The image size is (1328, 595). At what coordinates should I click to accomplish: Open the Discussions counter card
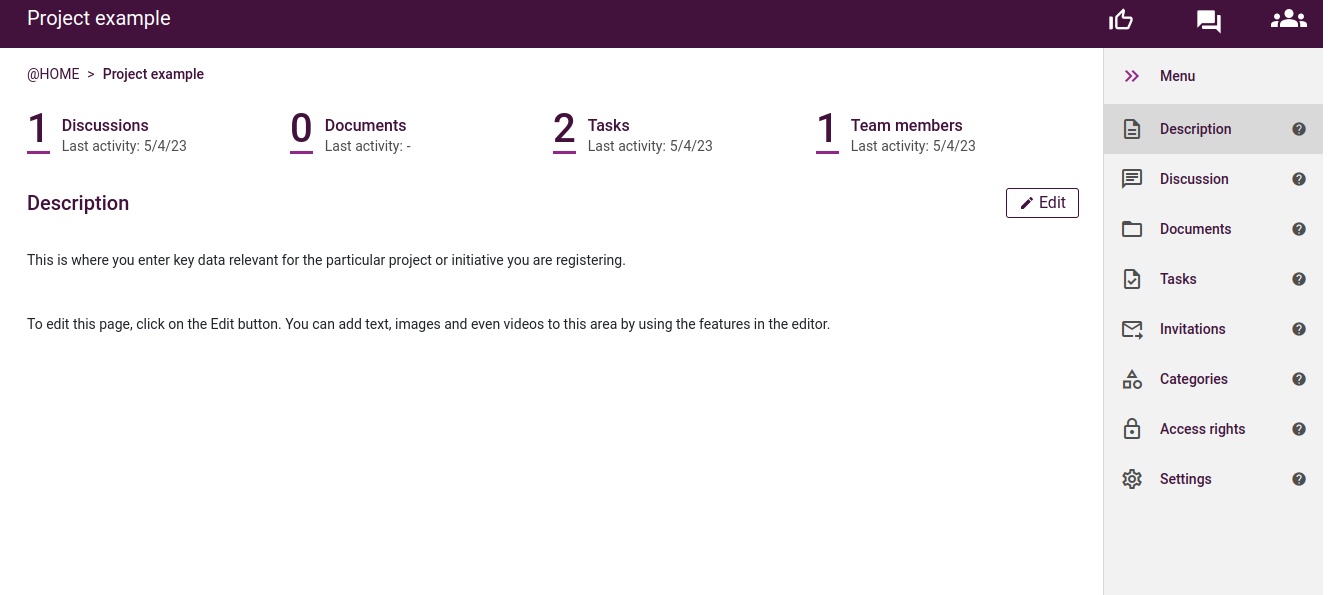click(107, 133)
